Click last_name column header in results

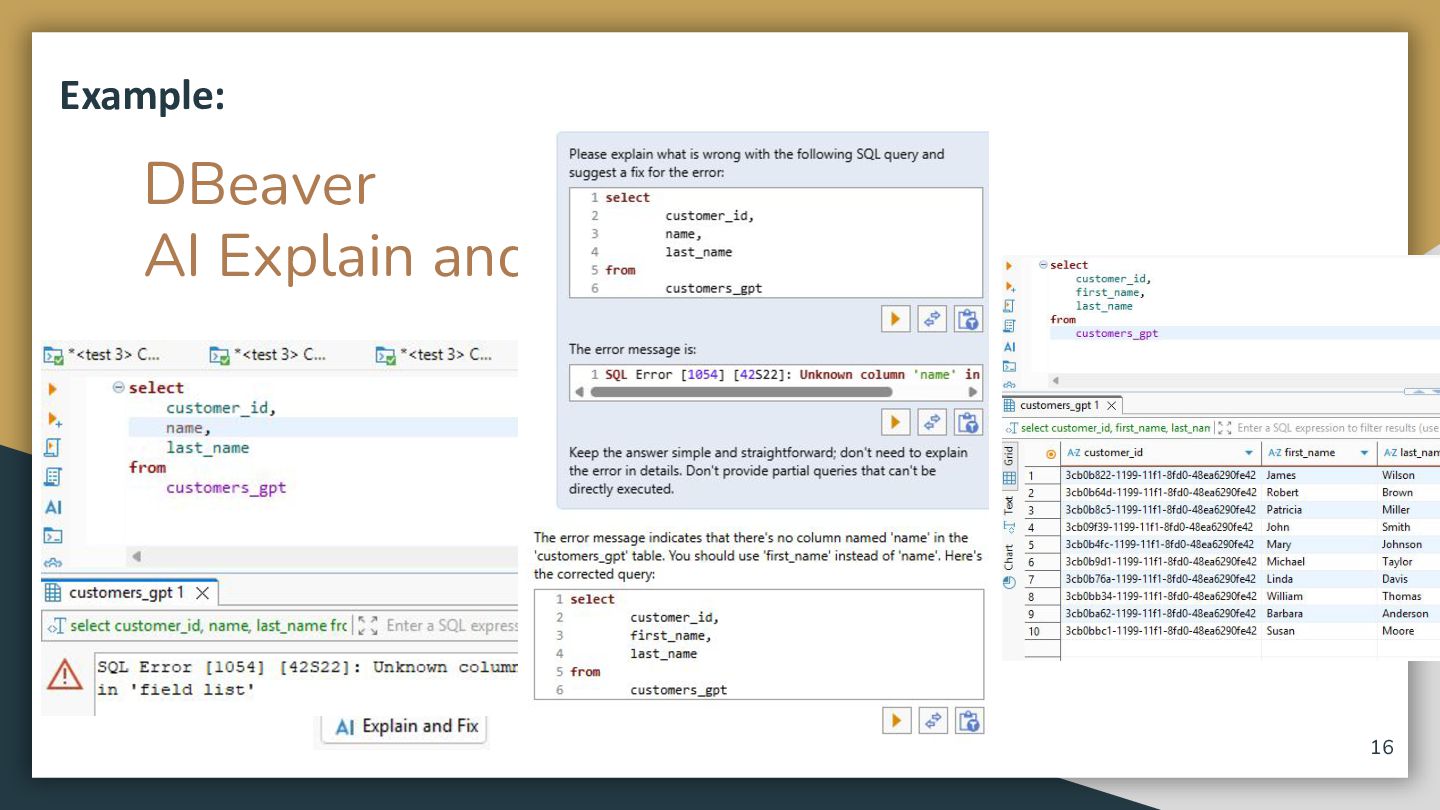tap(1410, 453)
